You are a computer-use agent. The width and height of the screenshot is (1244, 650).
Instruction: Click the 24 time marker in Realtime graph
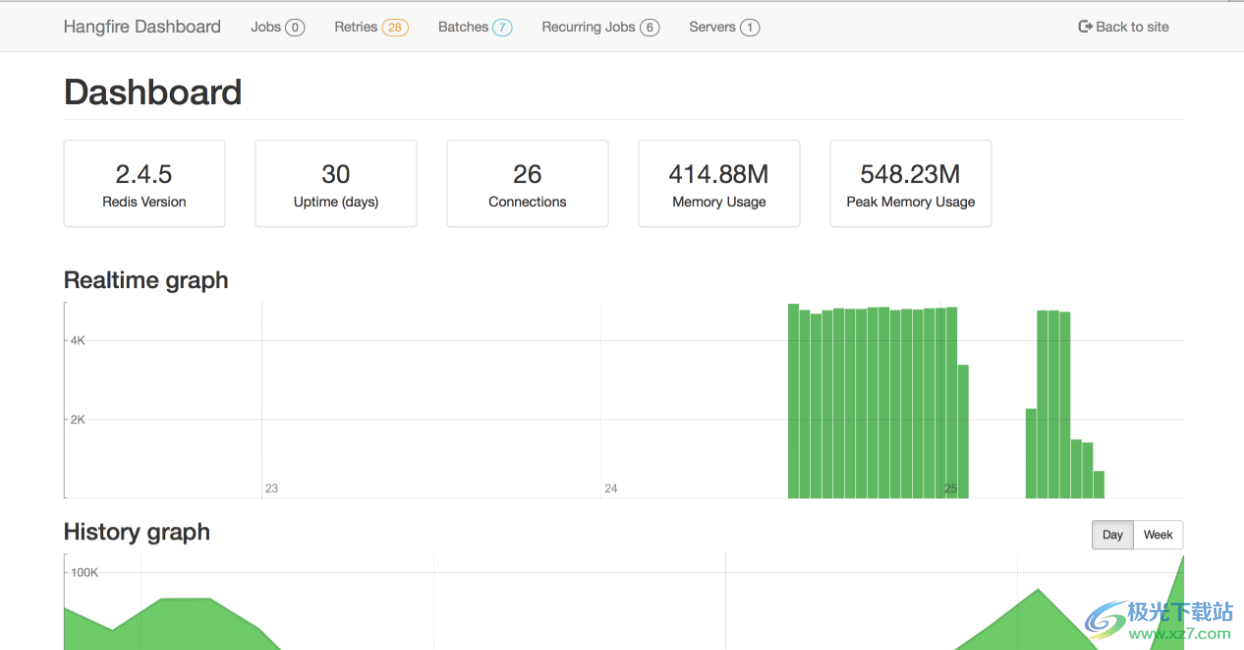(611, 489)
